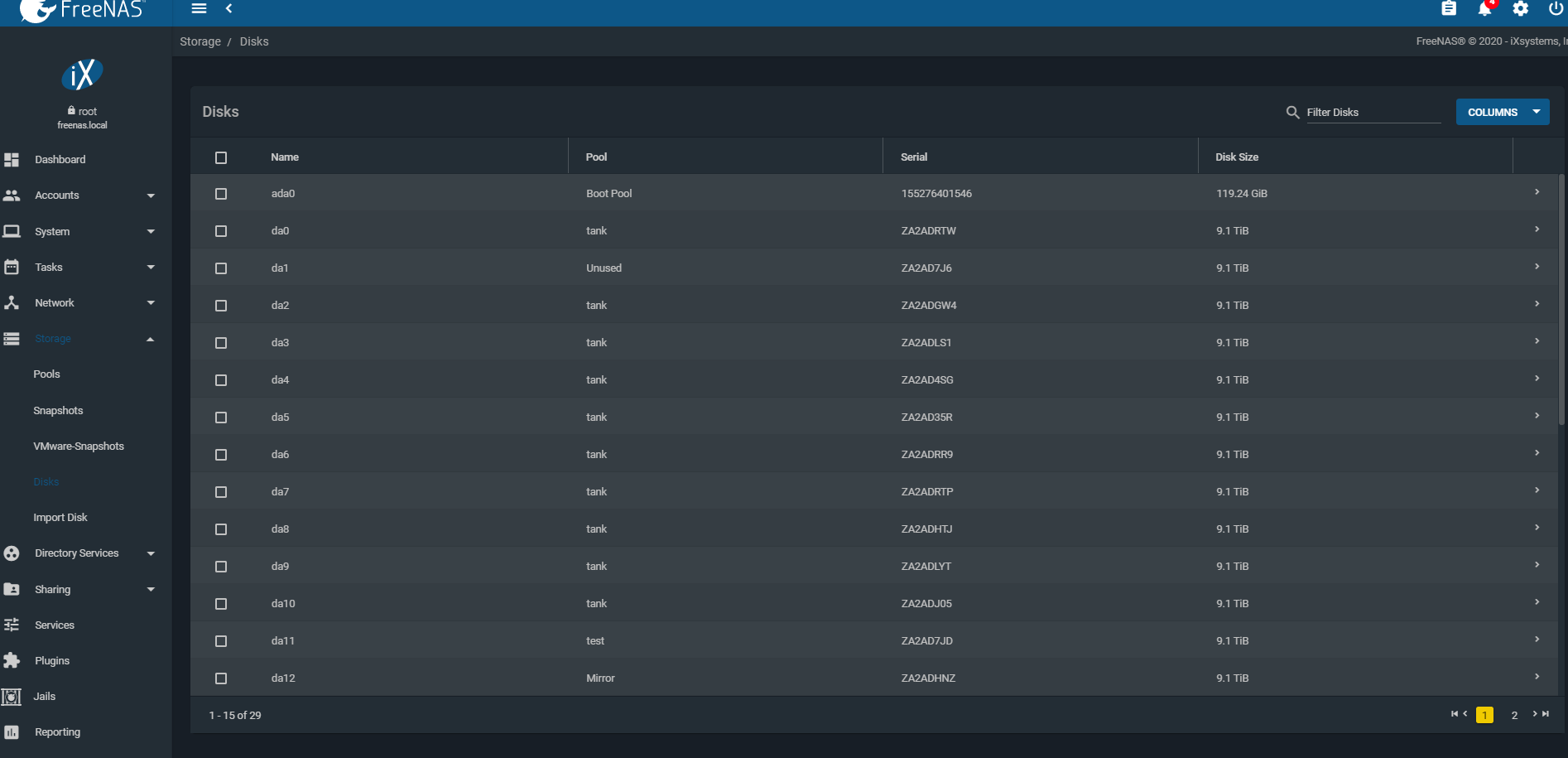1568x758 pixels.
Task: Open the clipboard task manager icon
Action: (1448, 9)
